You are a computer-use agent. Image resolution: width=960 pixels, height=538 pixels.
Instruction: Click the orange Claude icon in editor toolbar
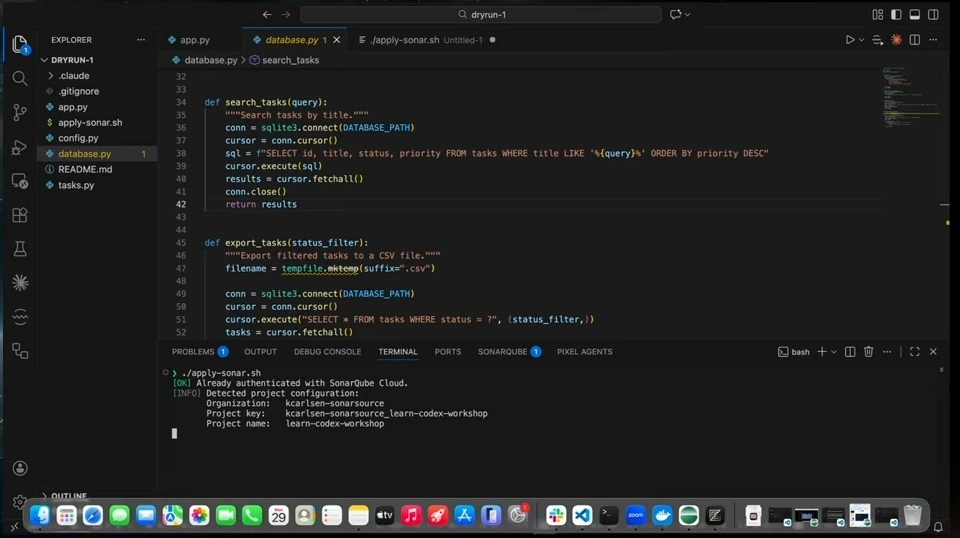(x=896, y=40)
